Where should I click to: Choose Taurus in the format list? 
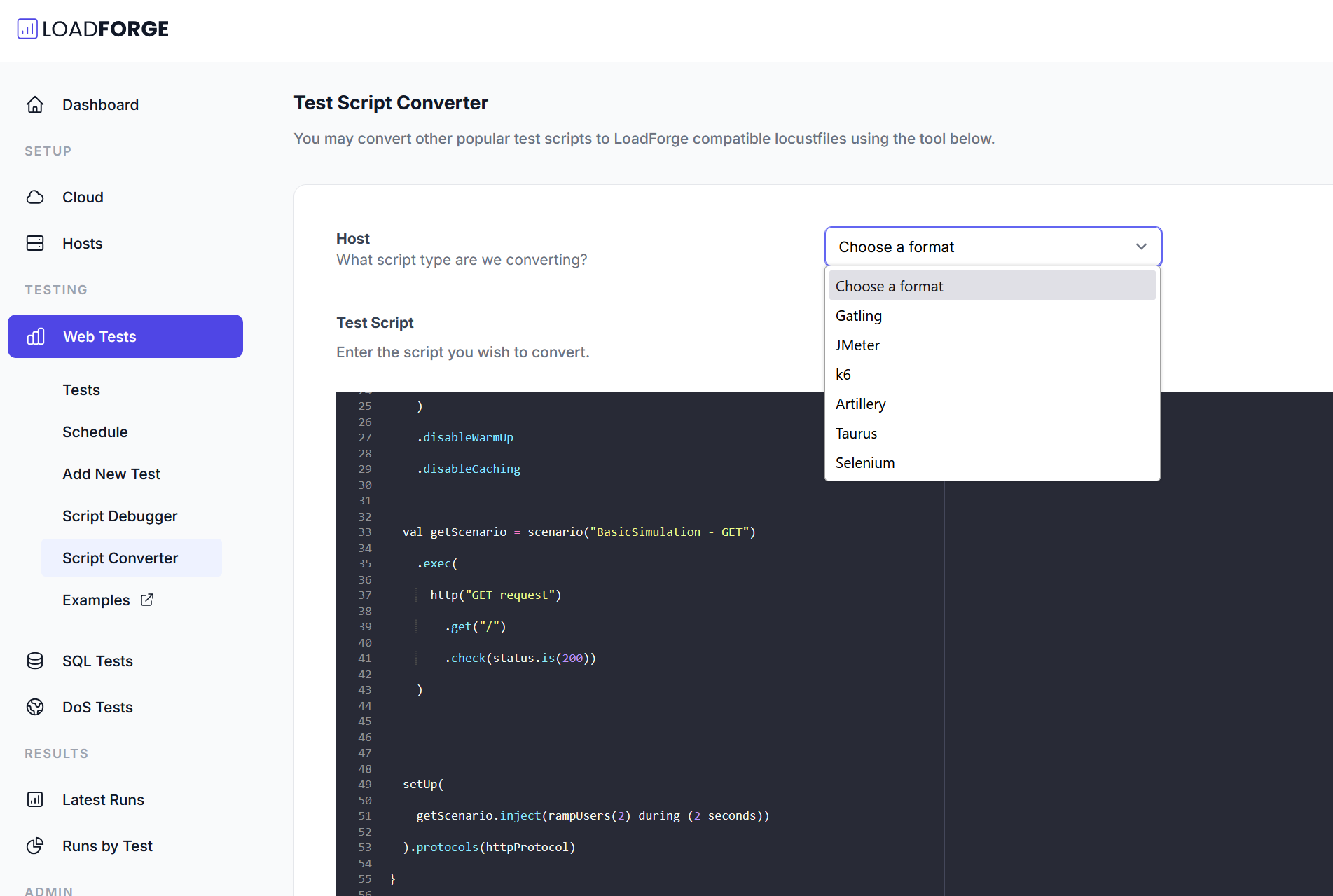click(x=992, y=433)
